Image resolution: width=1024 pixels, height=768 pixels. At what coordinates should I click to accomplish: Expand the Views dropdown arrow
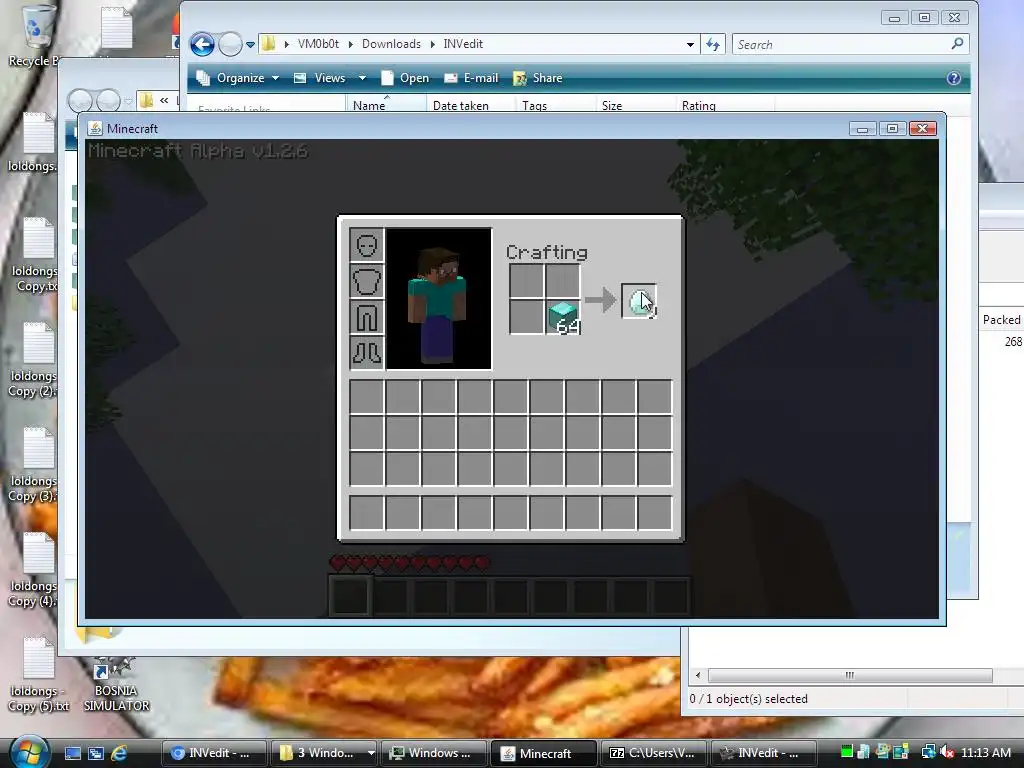point(362,78)
